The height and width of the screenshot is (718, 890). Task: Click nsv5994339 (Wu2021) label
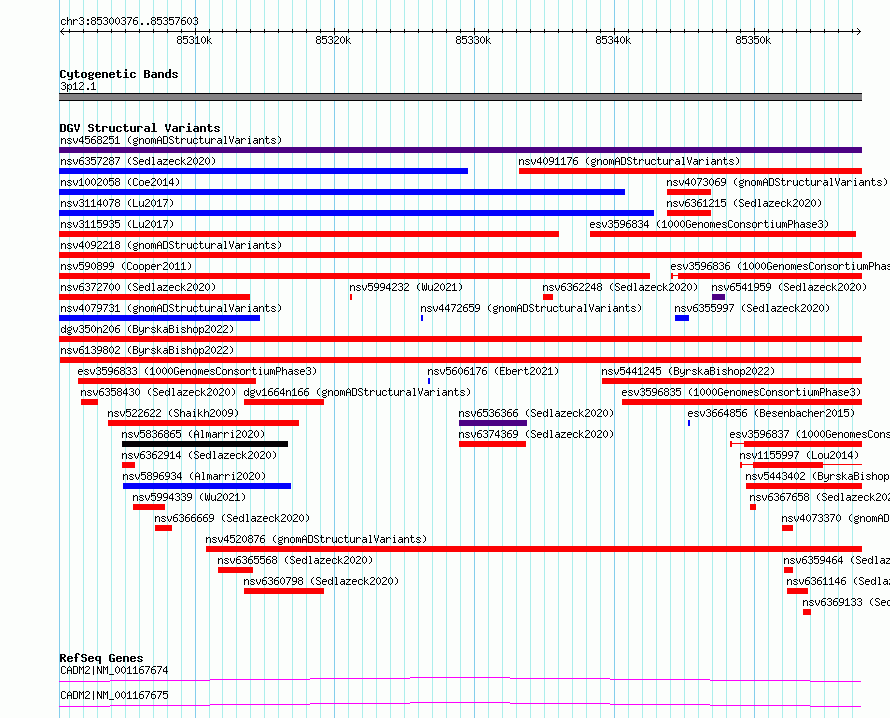189,497
